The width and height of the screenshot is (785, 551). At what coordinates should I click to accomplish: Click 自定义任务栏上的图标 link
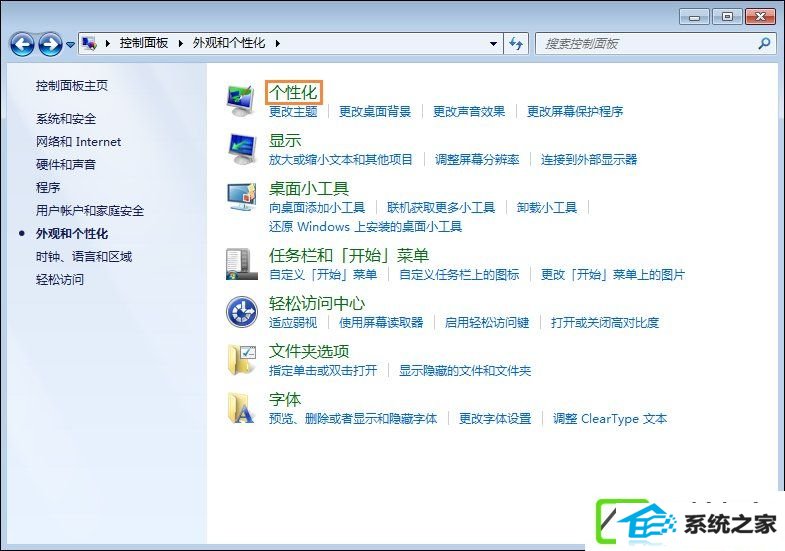459,275
